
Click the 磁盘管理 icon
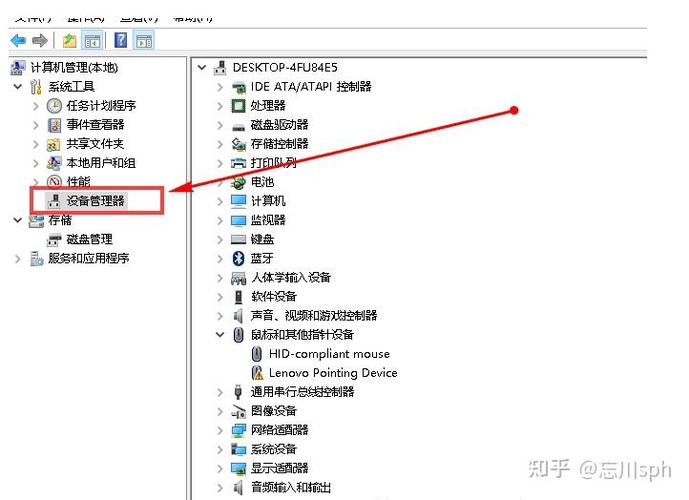point(54,239)
